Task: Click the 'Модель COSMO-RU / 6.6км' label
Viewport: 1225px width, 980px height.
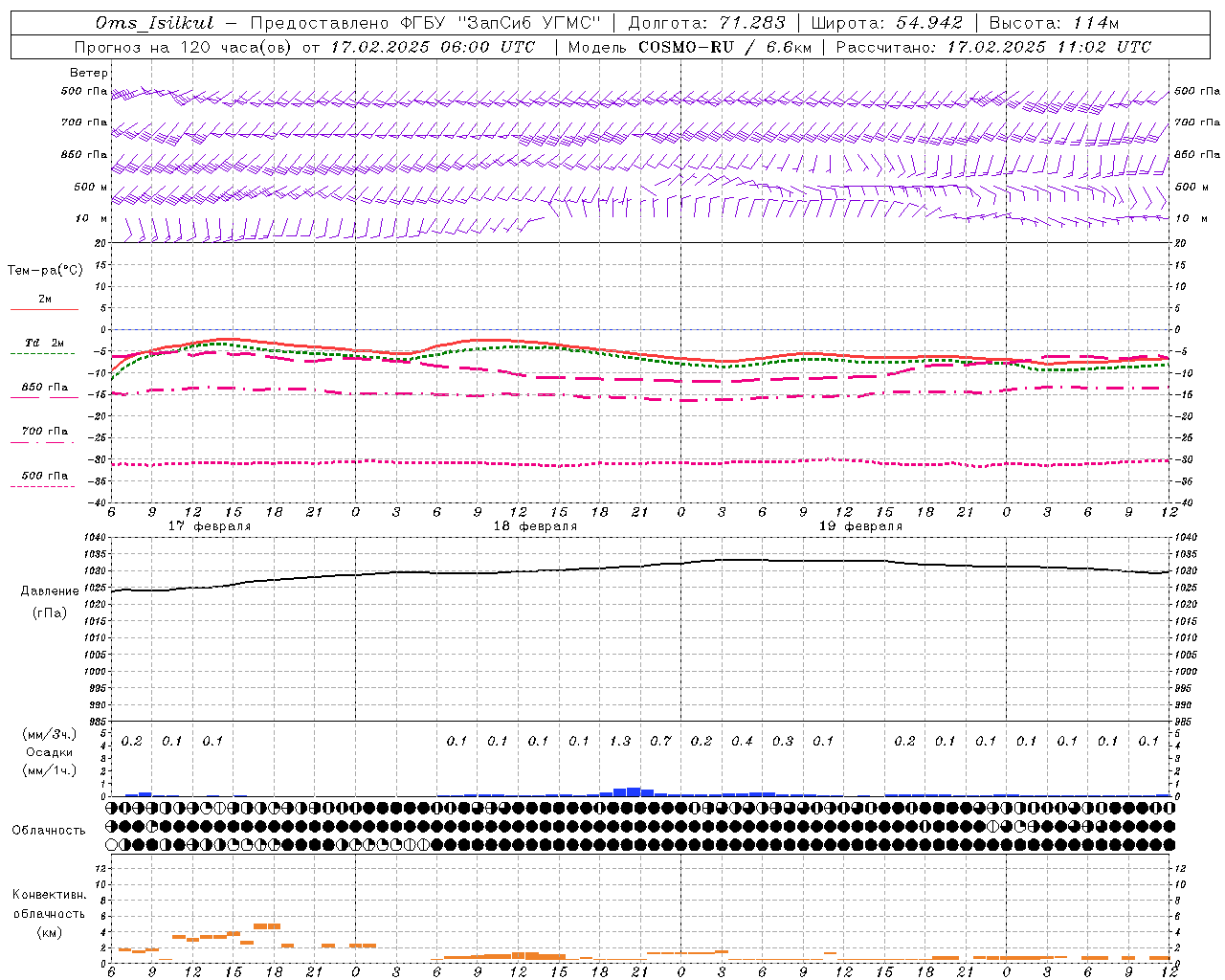Action: [690, 47]
